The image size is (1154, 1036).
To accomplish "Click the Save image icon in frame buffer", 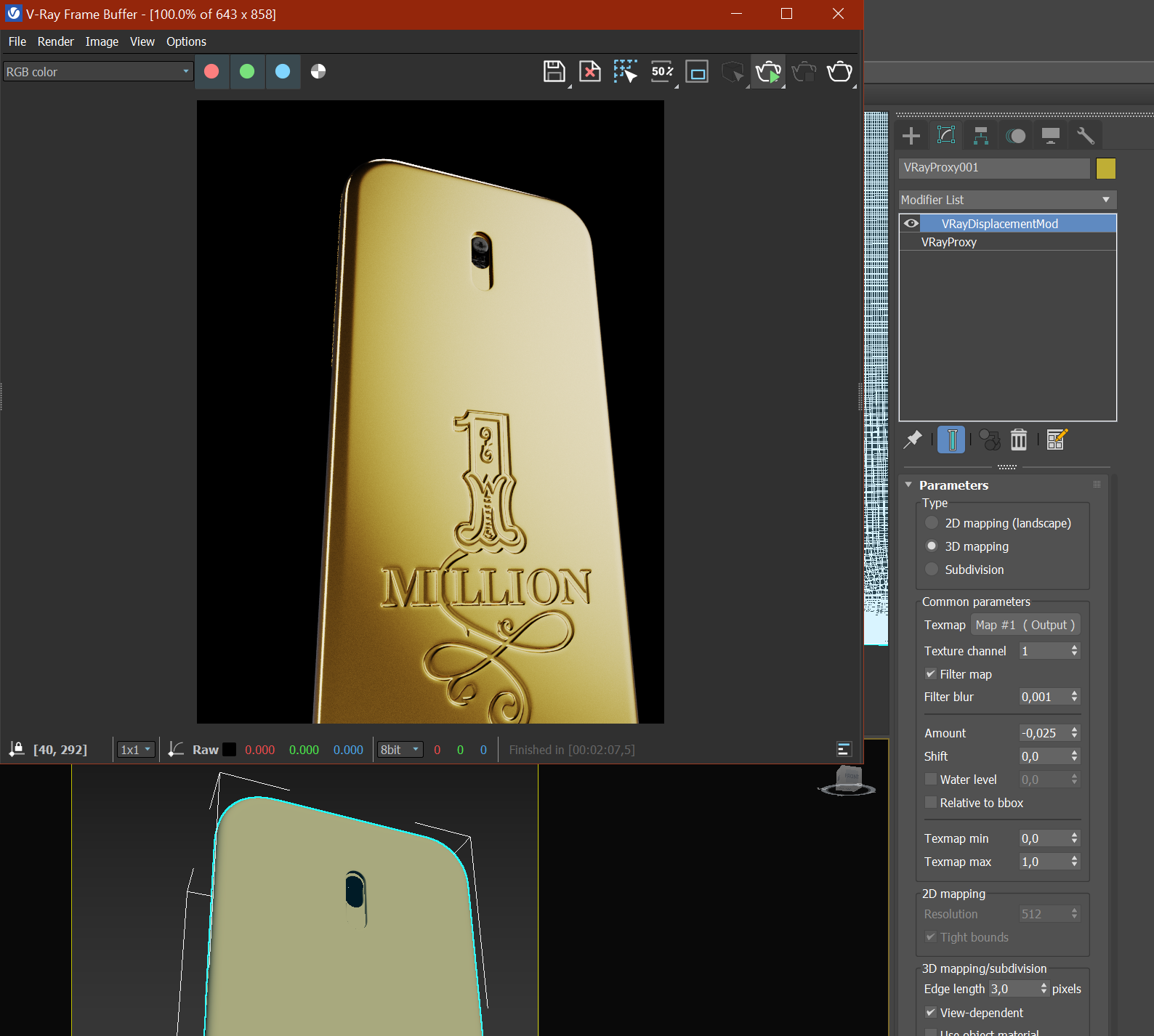I will point(554,71).
